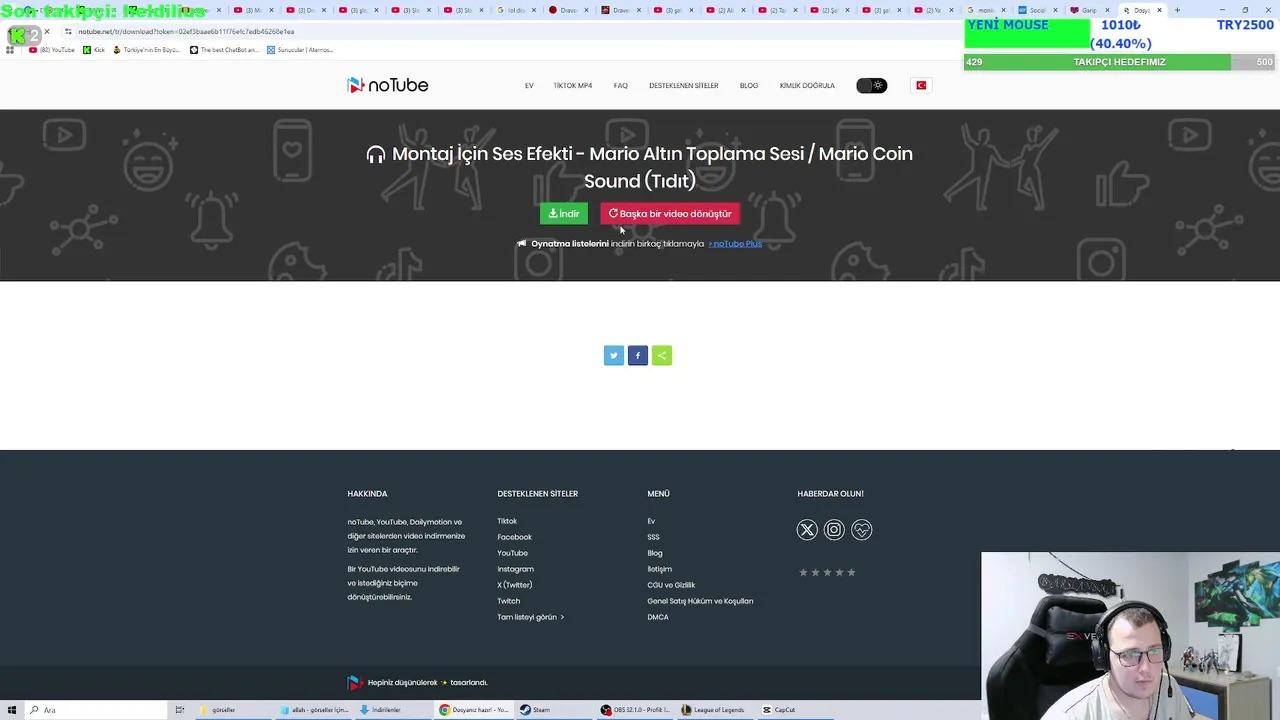The height and width of the screenshot is (720, 1280).
Task: Open X (Twitter) footer link
Action: [x=514, y=585]
